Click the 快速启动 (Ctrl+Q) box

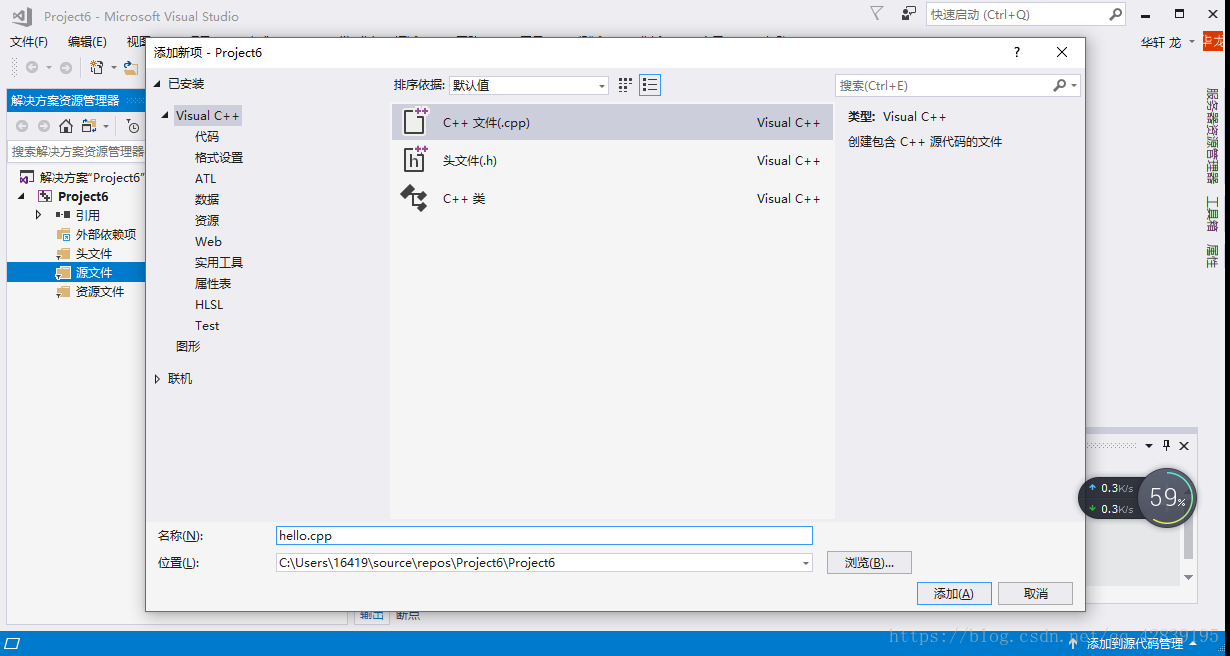[1018, 14]
